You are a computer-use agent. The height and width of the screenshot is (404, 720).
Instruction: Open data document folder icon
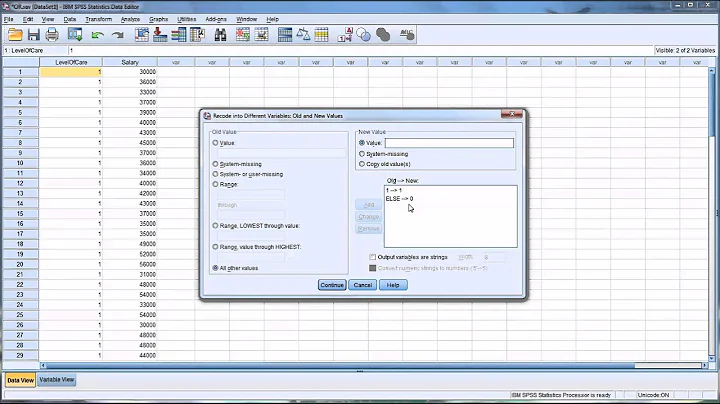[15, 35]
